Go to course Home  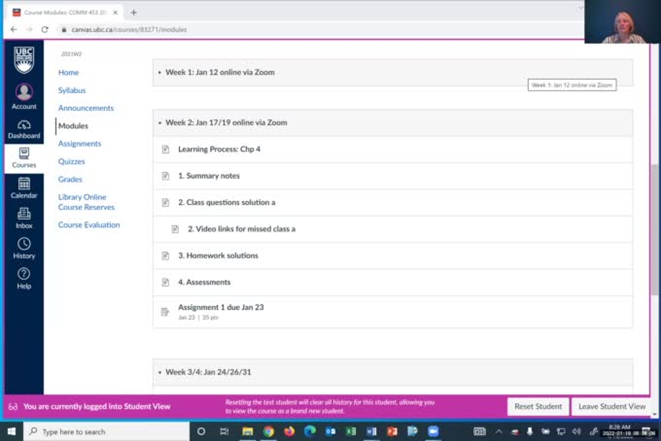68,73
